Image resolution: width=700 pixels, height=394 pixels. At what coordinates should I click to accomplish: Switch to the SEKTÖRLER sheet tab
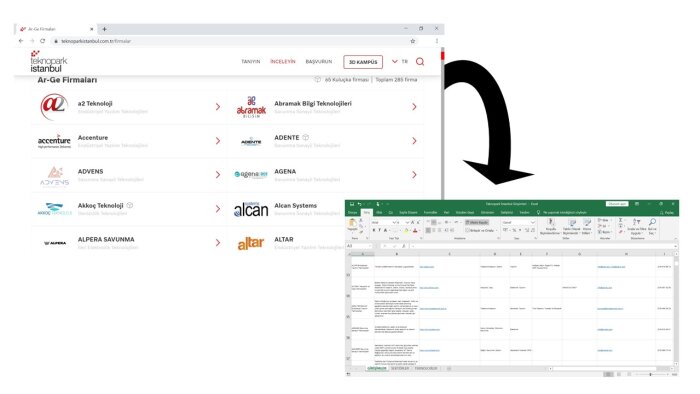point(400,369)
